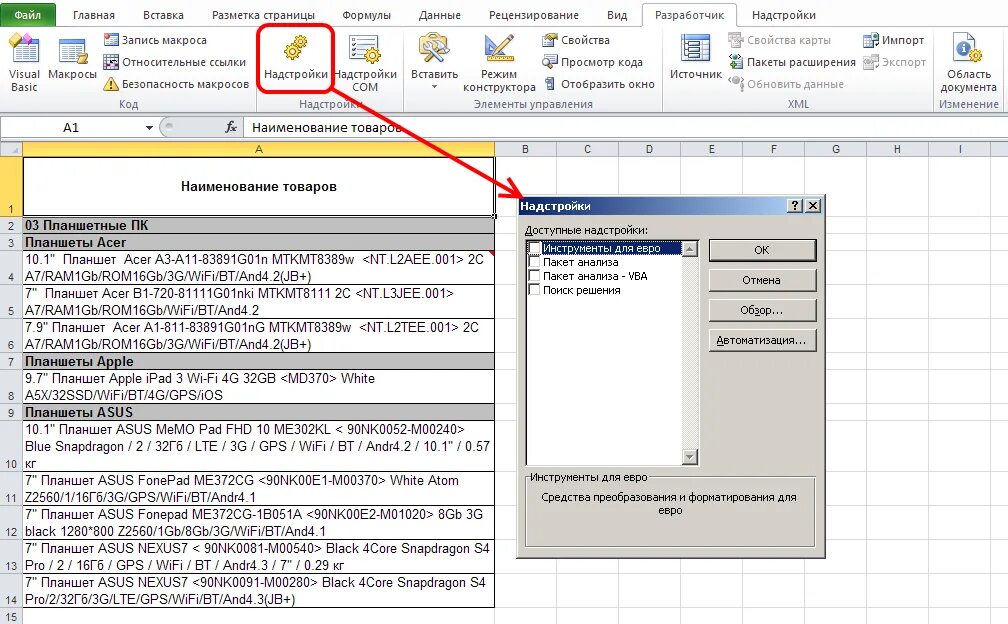The image size is (1008, 624).
Task: Click Просмотр кода
Action: pos(593,62)
